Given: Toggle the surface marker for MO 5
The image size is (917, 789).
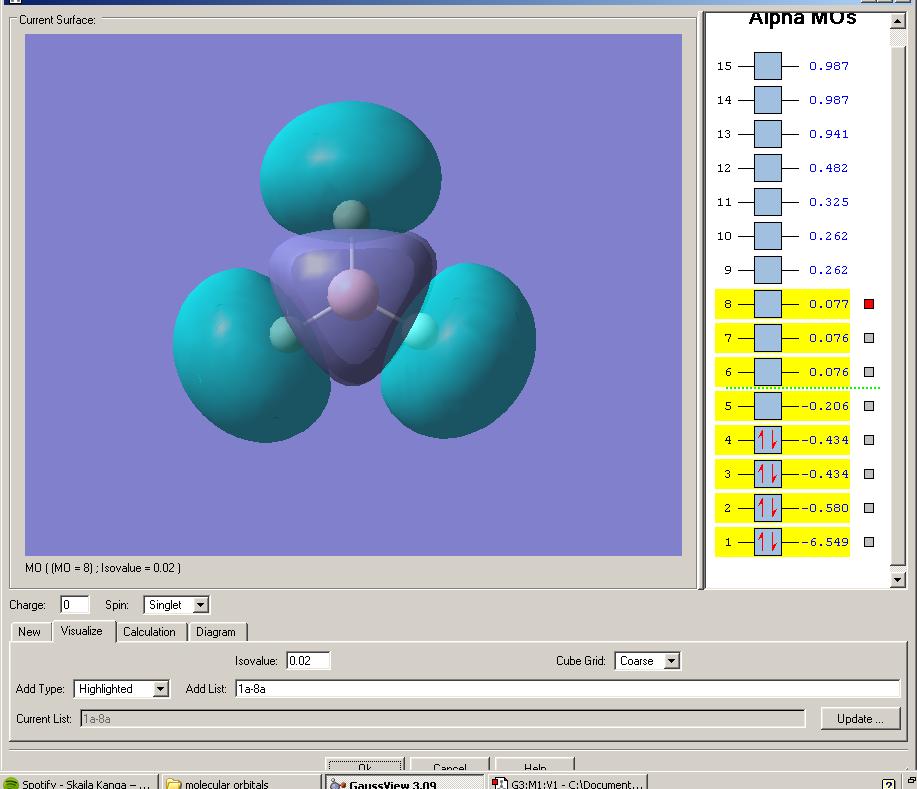Looking at the screenshot, I should 869,406.
